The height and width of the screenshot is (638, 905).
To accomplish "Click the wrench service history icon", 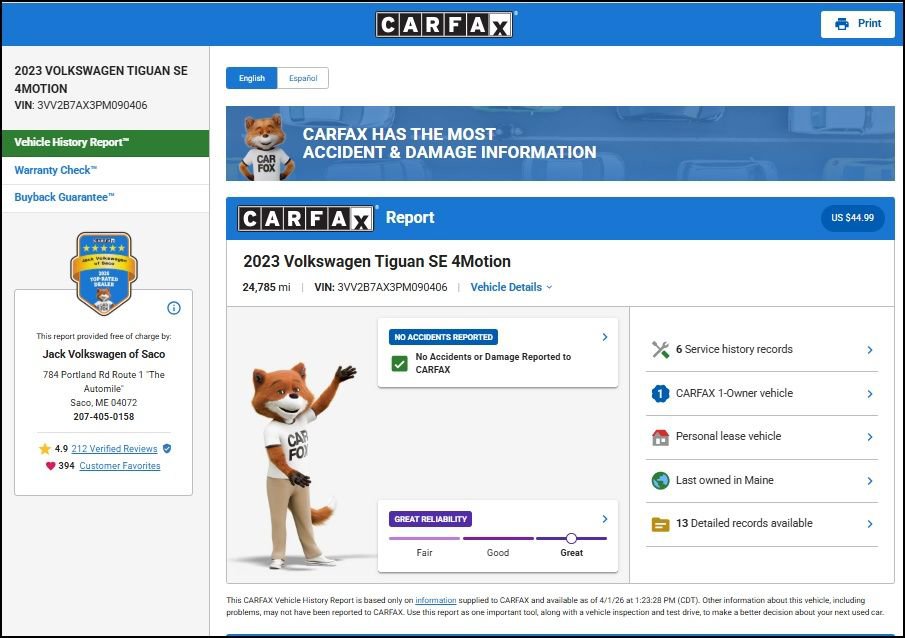I will [660, 350].
